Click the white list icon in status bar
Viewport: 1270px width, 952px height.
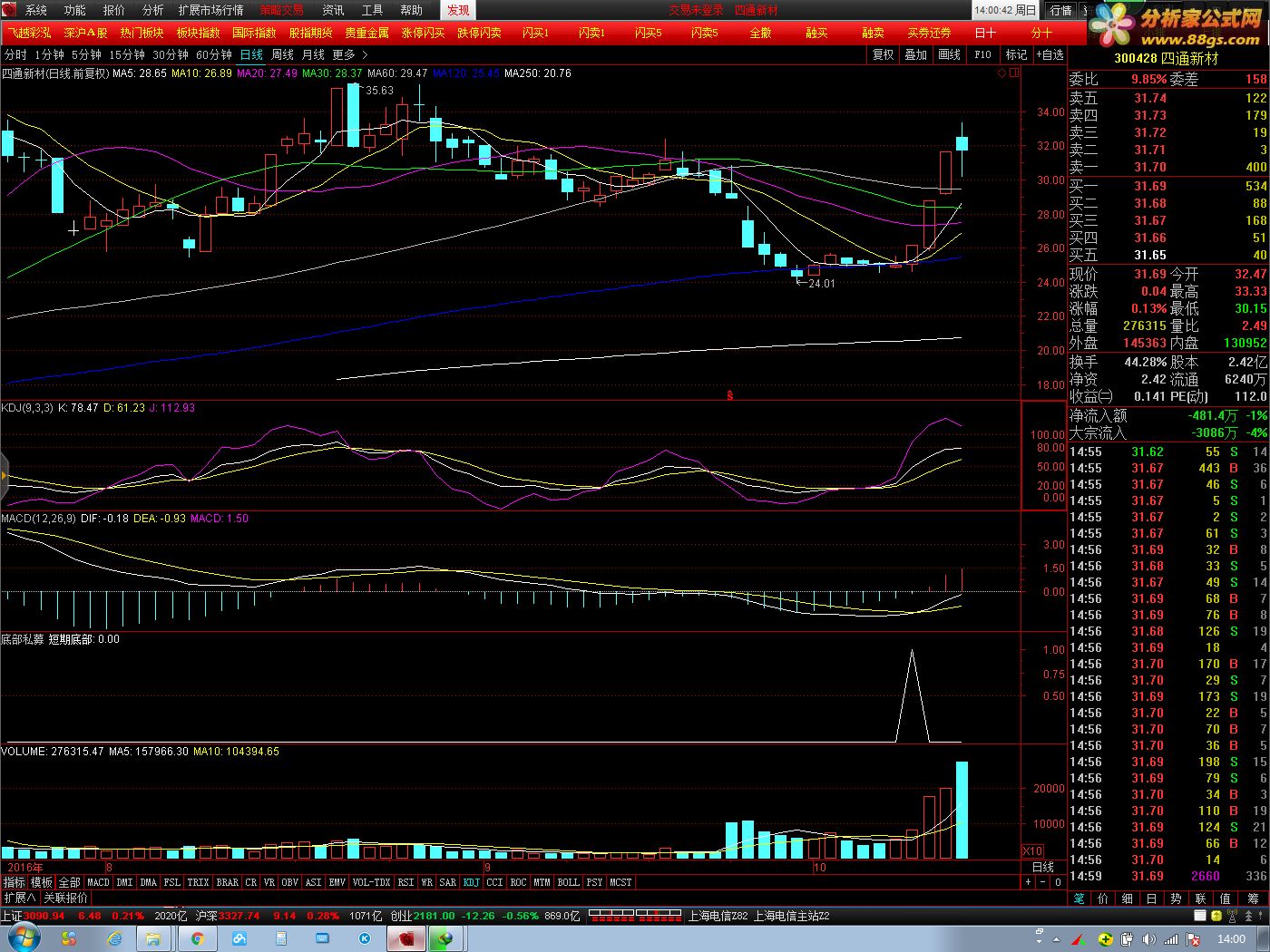point(1200,916)
